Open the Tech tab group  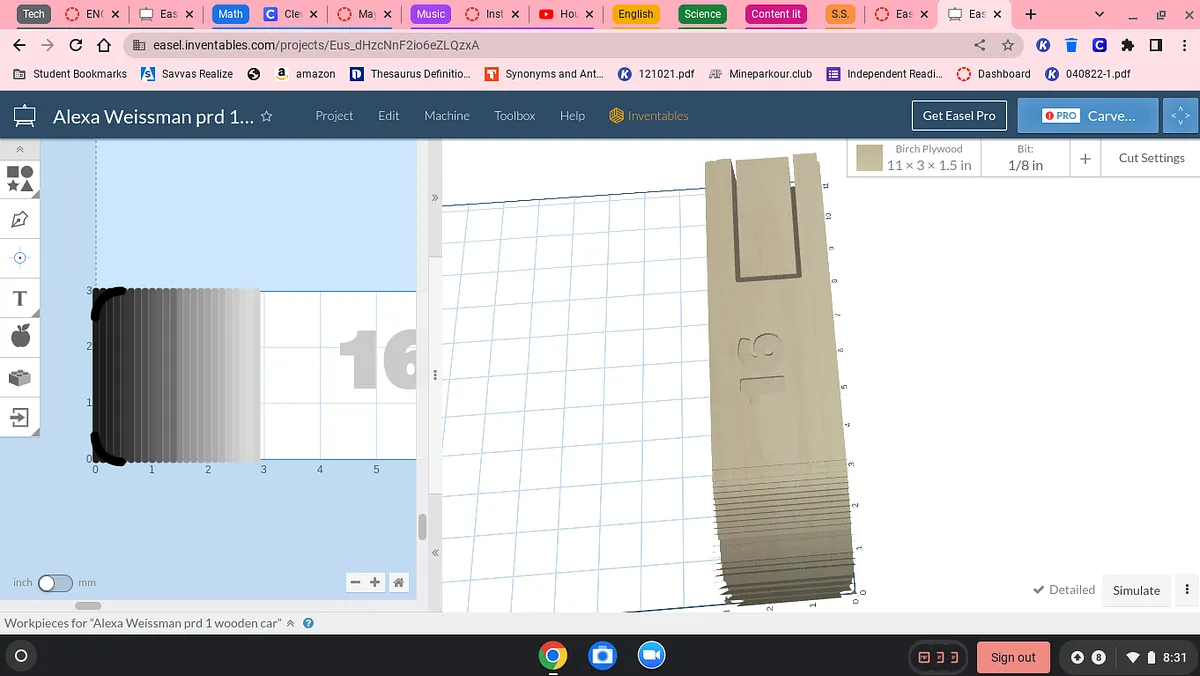click(x=34, y=14)
